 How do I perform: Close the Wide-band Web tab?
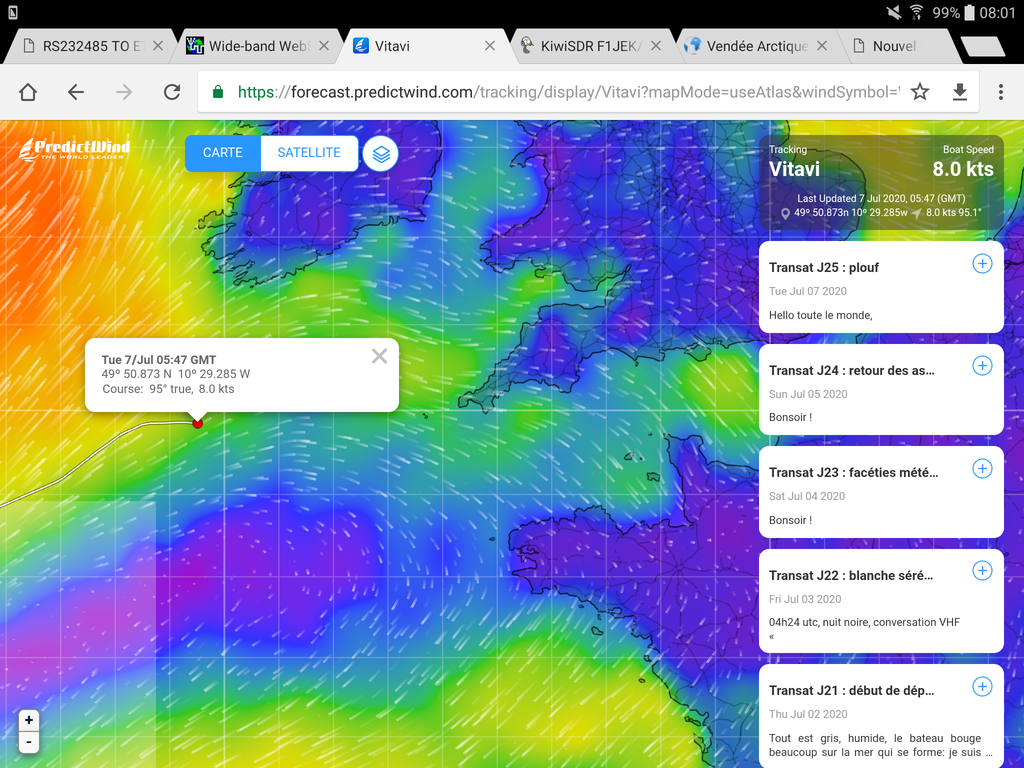coord(324,46)
